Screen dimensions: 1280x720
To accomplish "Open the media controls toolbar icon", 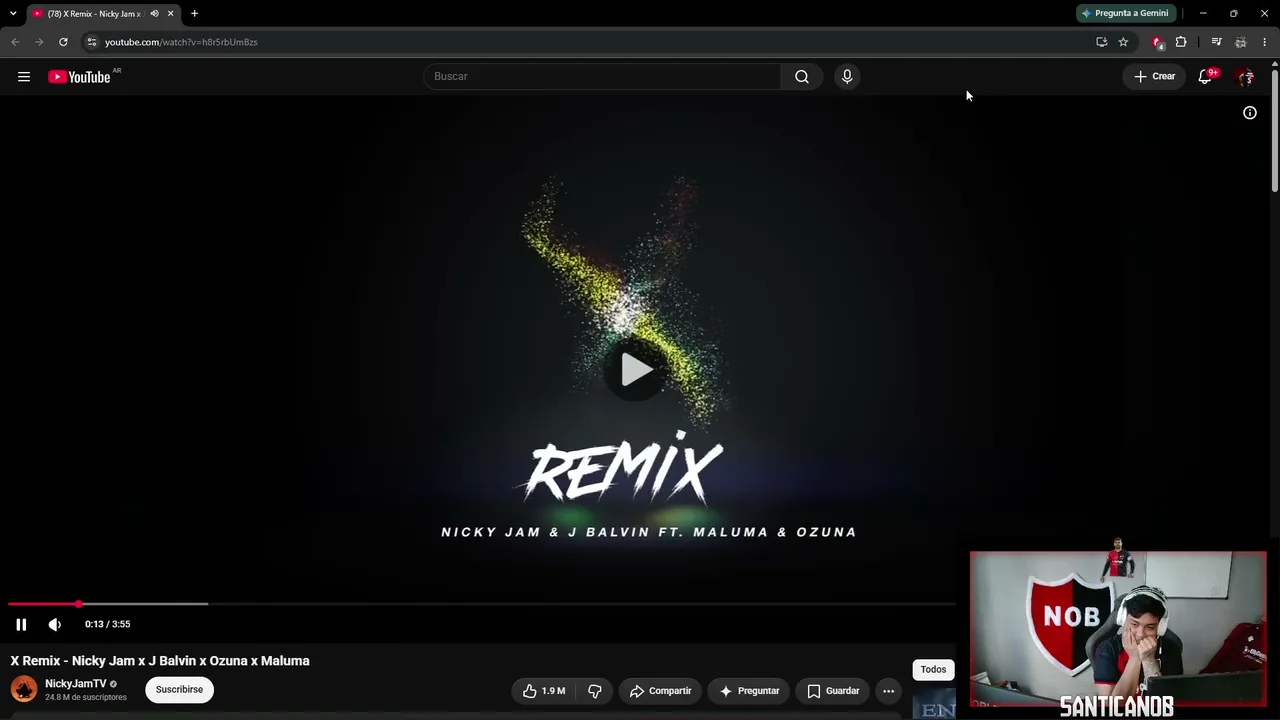I will [x=1216, y=42].
